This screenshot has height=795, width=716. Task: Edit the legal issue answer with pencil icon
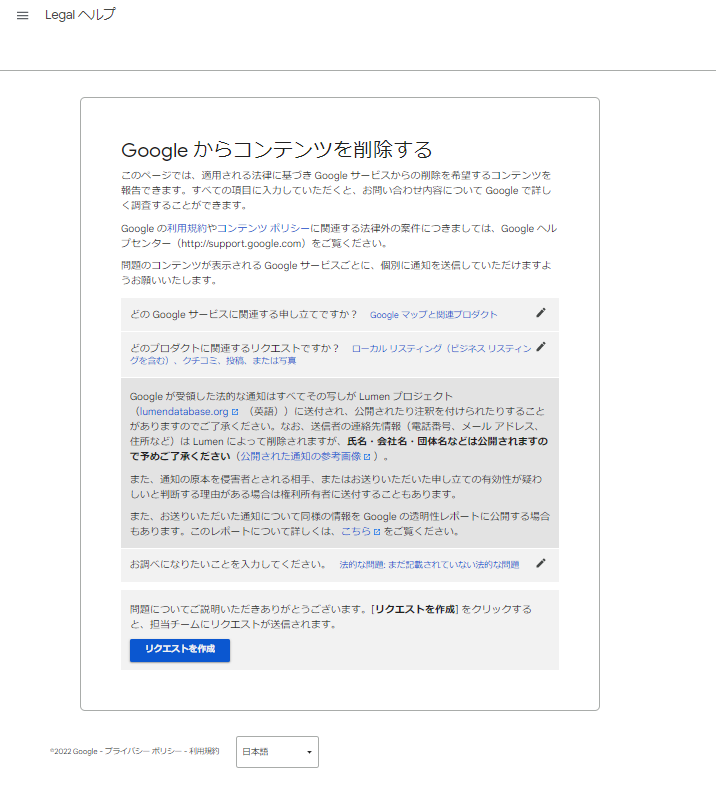point(541,563)
